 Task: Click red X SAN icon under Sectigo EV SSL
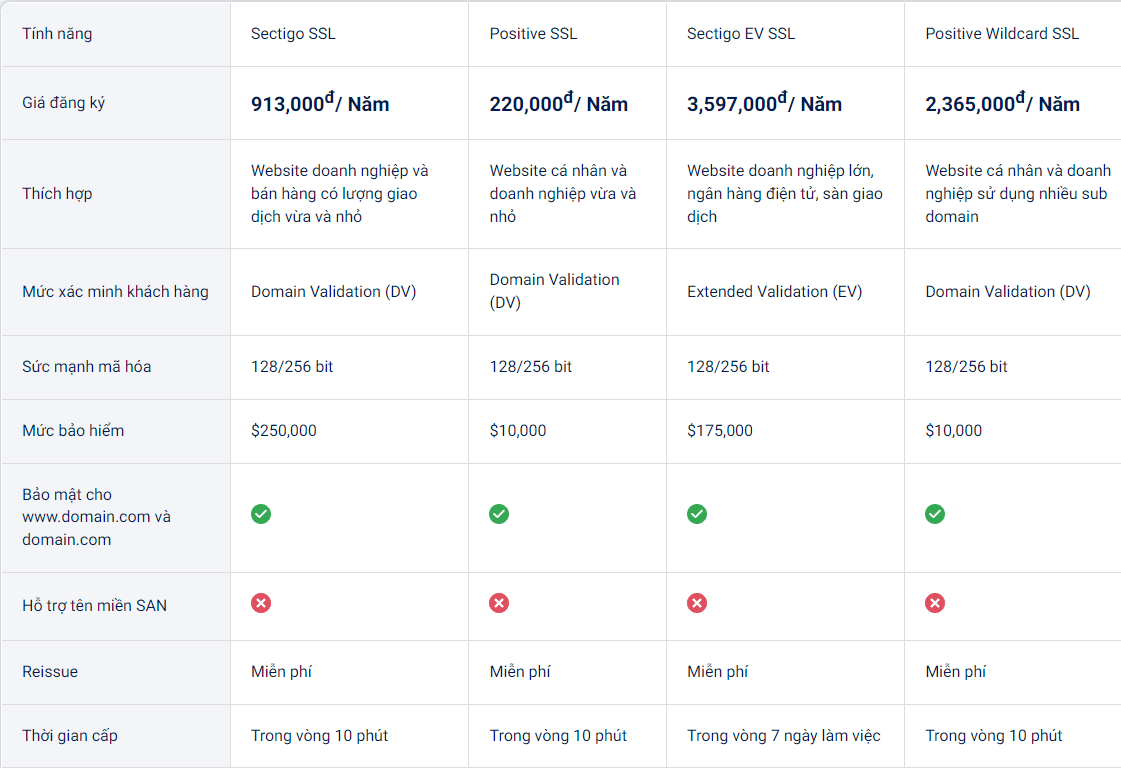tap(697, 604)
